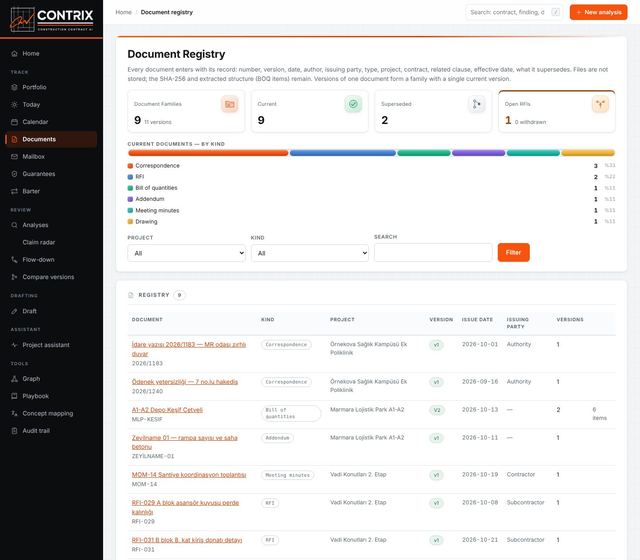
Task: Open the Kind filter dropdown
Action: tap(310, 253)
